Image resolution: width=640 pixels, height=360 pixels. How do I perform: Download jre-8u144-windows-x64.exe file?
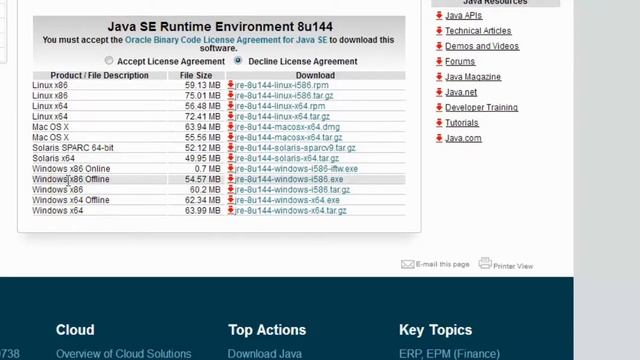(287, 200)
